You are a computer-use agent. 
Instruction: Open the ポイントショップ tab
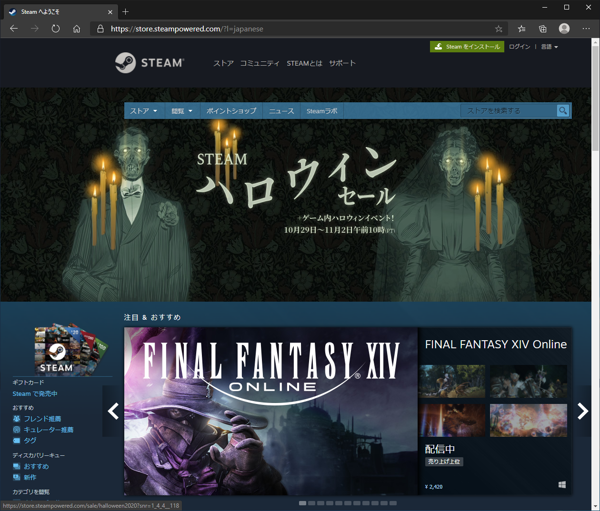click(x=231, y=111)
